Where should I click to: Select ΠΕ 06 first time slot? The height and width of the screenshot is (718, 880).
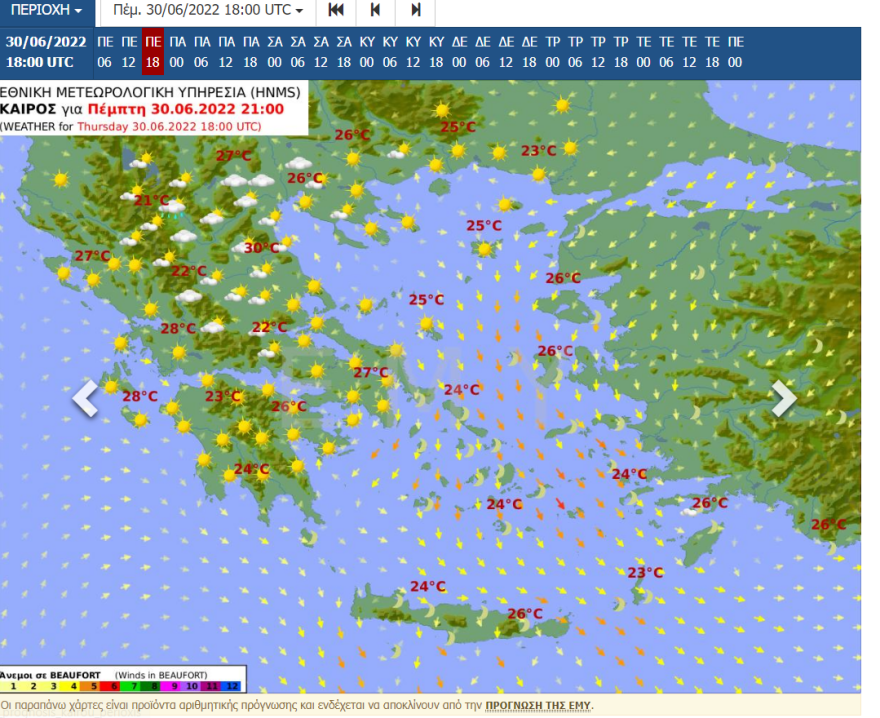(x=105, y=52)
